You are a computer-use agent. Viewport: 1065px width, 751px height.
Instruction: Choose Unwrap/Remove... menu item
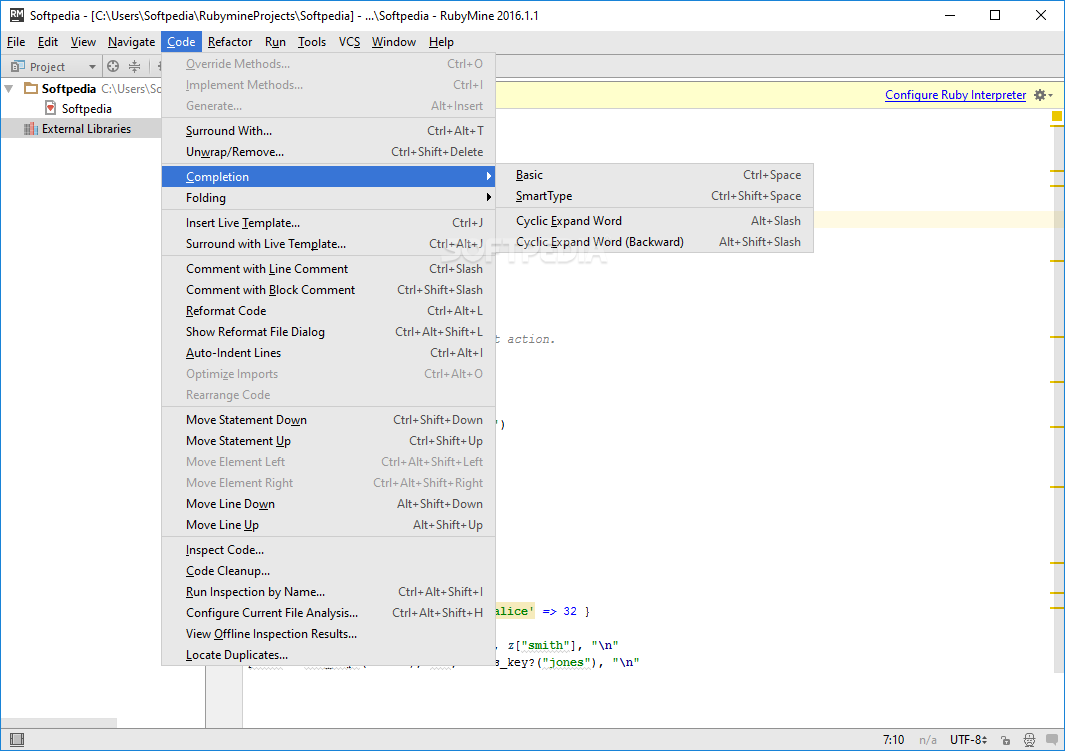pos(328,152)
